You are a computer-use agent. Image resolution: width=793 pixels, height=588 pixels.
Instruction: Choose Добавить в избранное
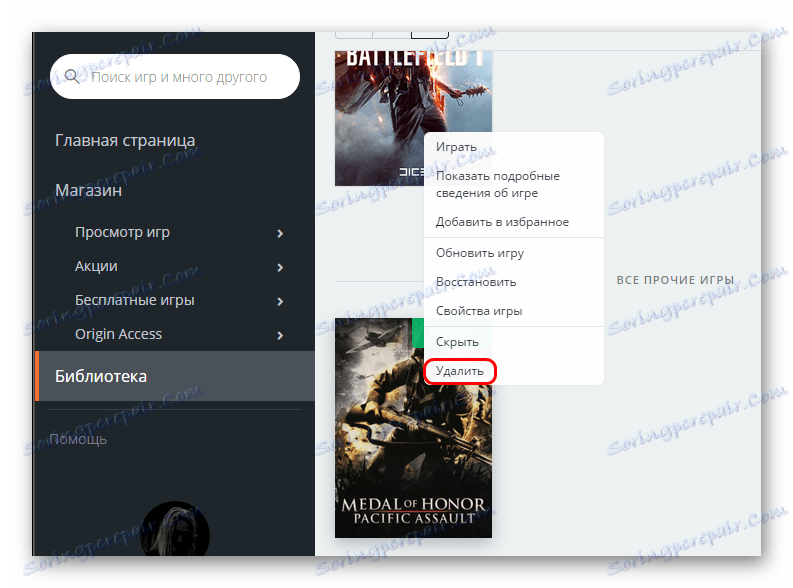(x=502, y=221)
